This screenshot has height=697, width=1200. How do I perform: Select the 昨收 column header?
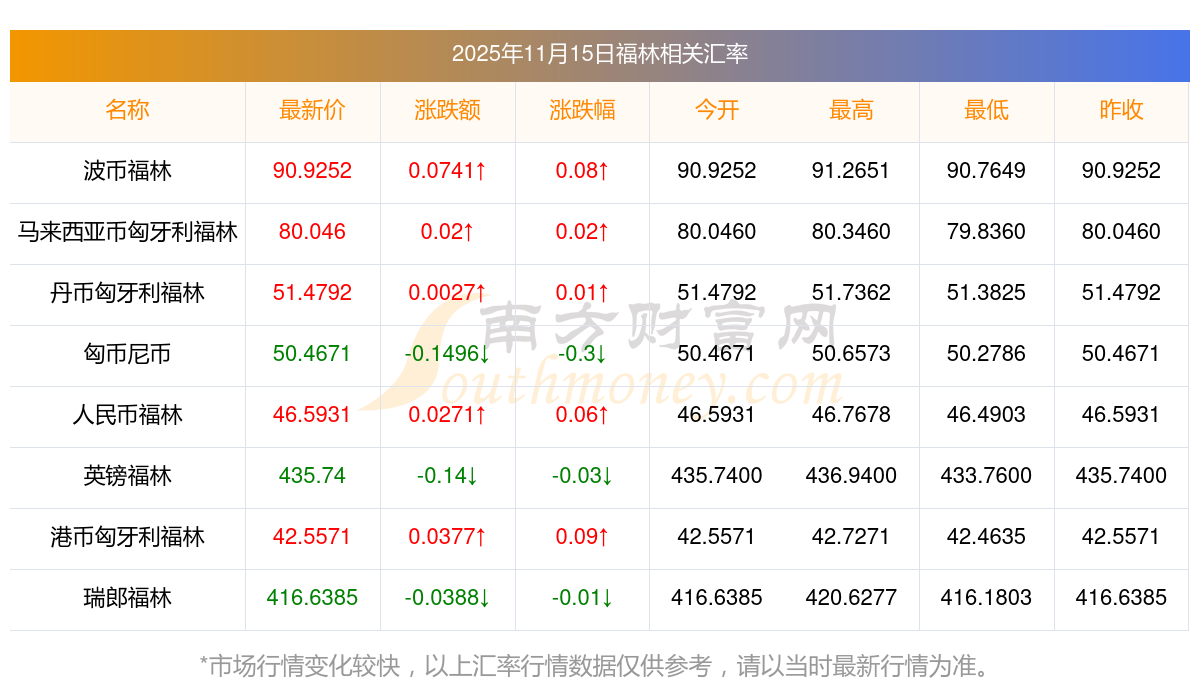pos(1121,110)
